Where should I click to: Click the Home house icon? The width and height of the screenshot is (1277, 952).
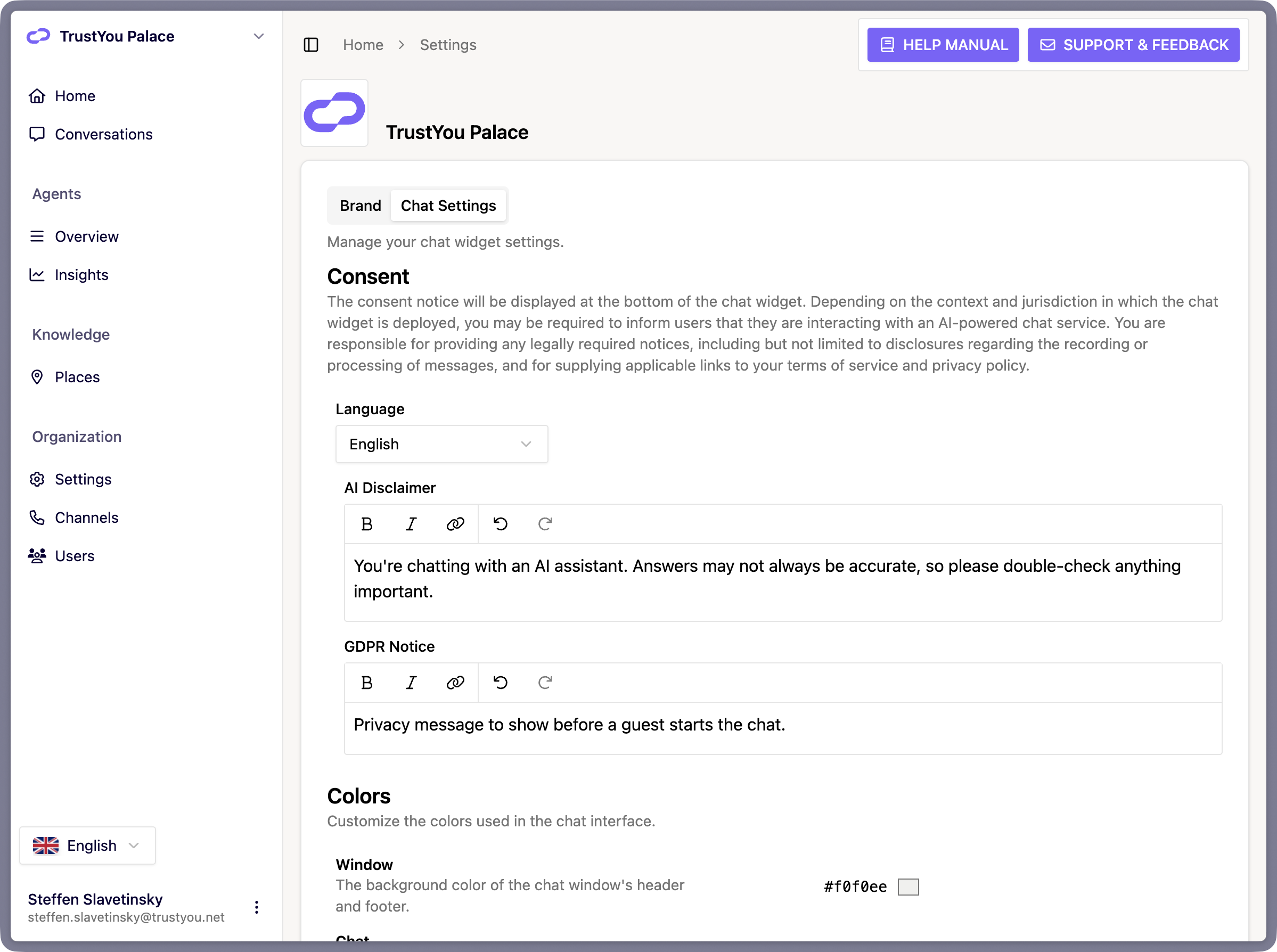(37, 96)
